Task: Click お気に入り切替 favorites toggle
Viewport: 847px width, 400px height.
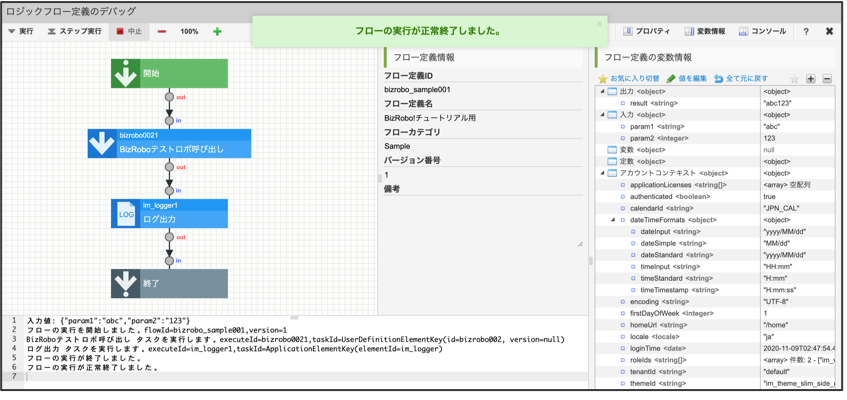Action: (x=629, y=78)
